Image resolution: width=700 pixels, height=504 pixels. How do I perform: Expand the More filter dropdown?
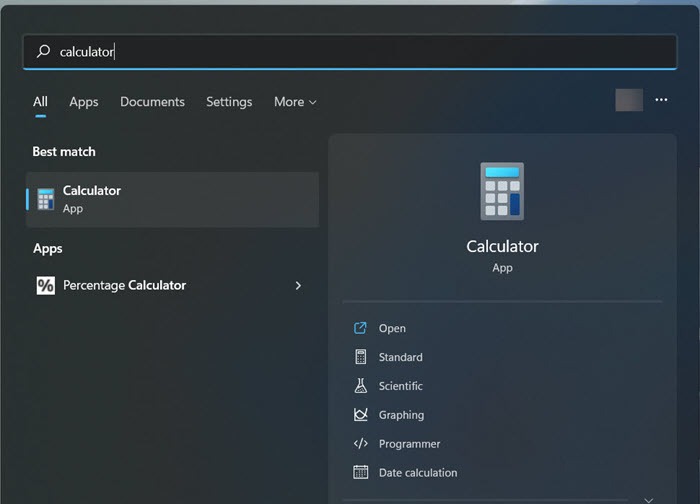tap(295, 102)
